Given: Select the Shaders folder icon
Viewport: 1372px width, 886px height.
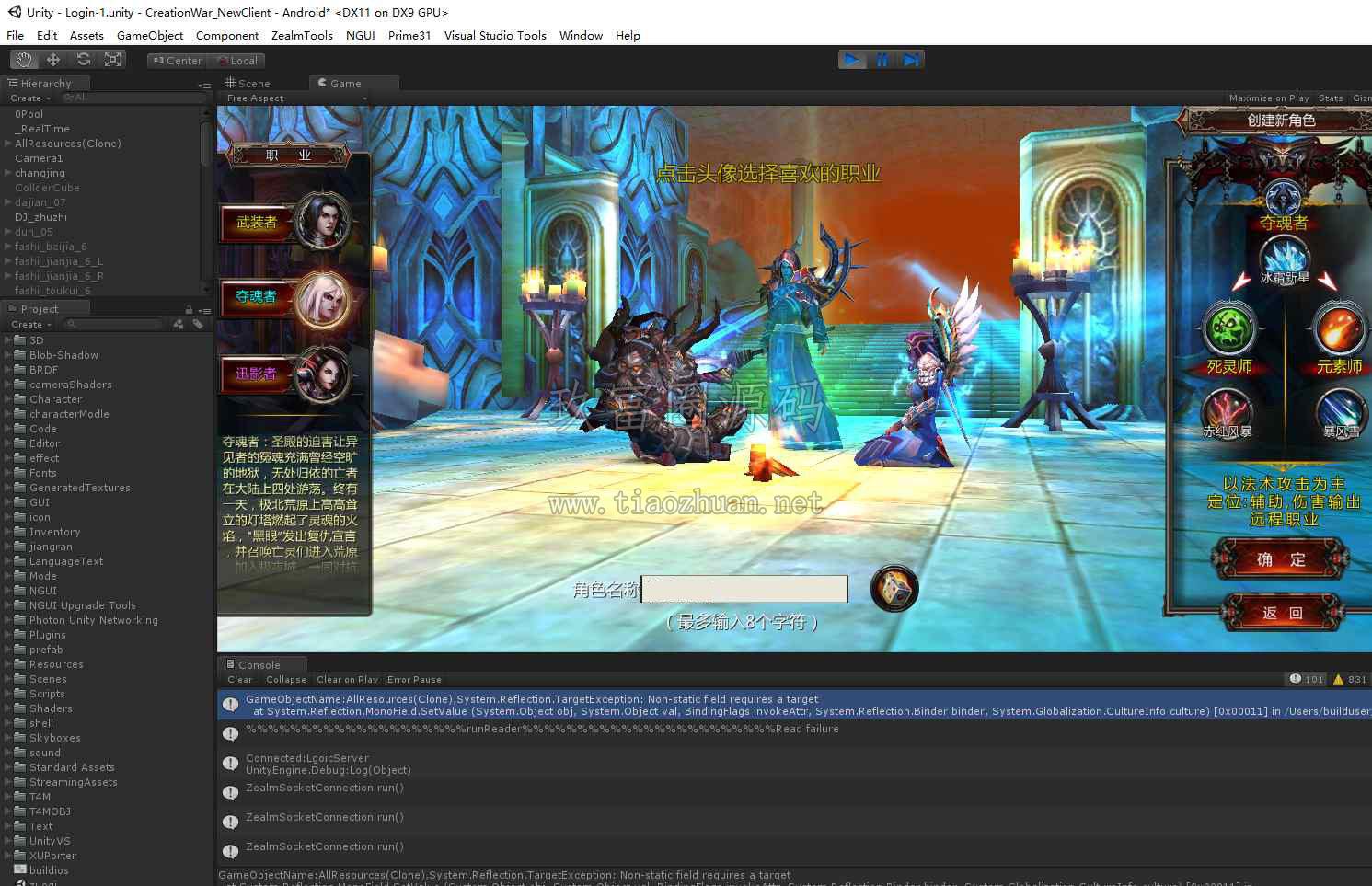Looking at the screenshot, I should (20, 708).
